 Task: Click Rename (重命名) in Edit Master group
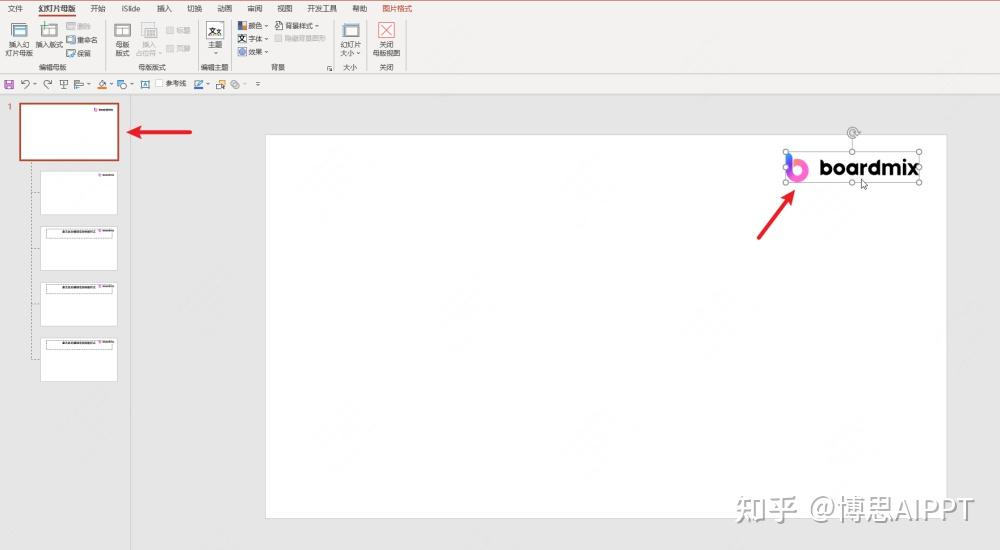(x=82, y=40)
